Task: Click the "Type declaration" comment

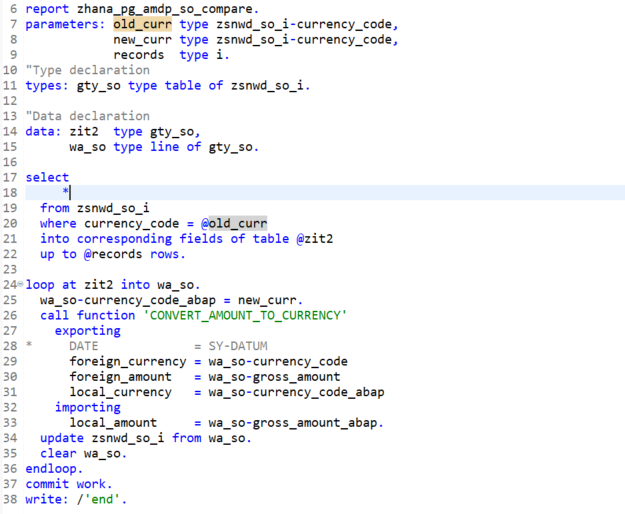Action: [x=88, y=70]
